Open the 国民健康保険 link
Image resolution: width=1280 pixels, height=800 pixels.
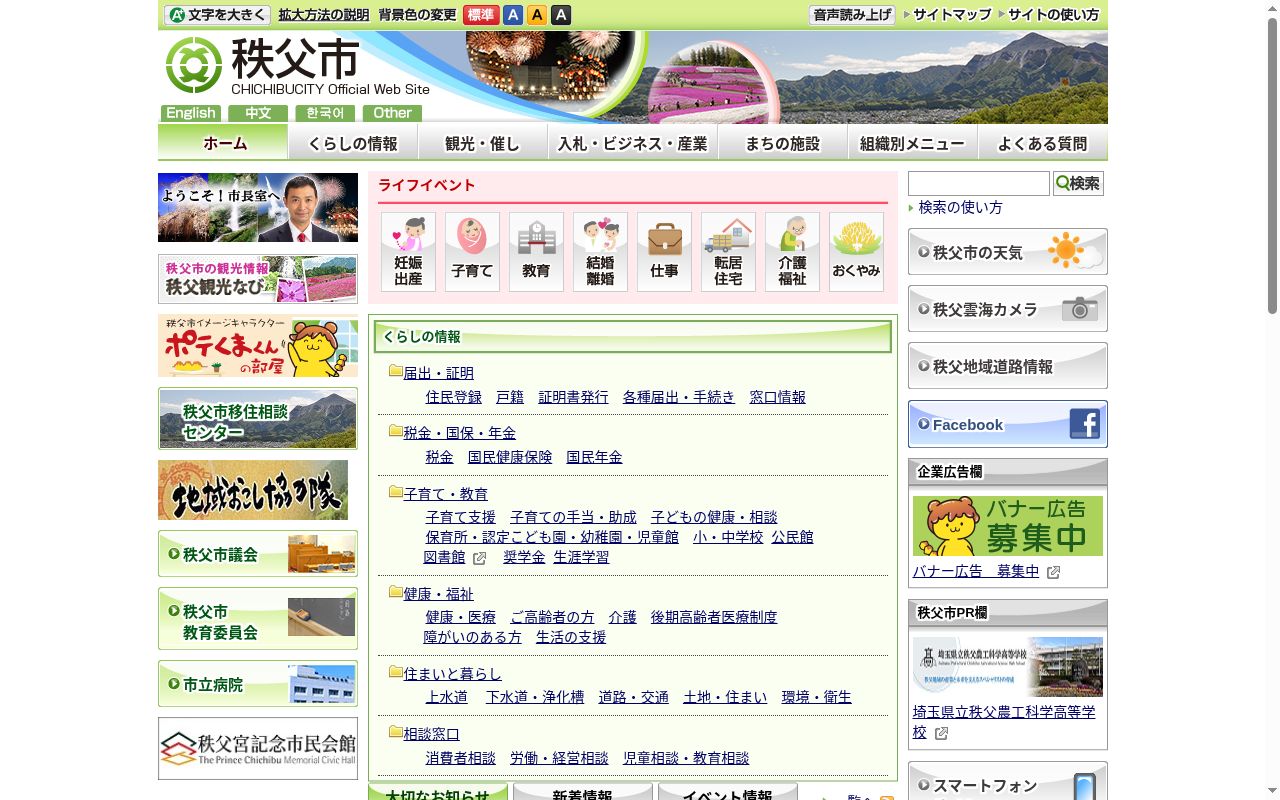pyautogui.click(x=510, y=457)
